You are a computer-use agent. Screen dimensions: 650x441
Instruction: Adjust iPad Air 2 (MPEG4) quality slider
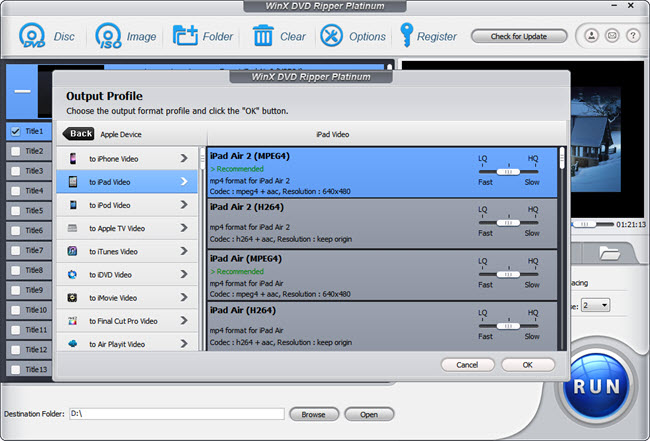click(x=508, y=172)
